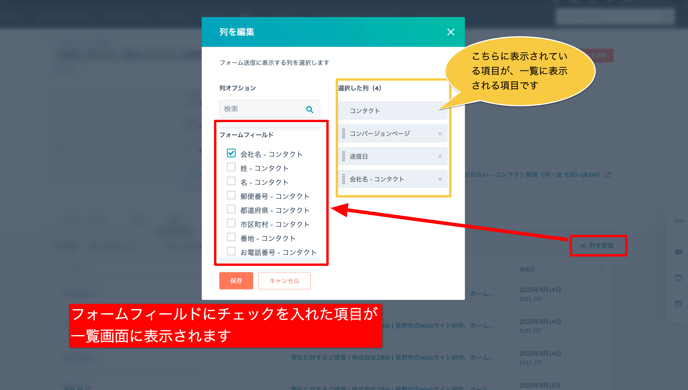The height and width of the screenshot is (390, 688).
Task: Click the 送信日 column header in background table
Action: 527,269
